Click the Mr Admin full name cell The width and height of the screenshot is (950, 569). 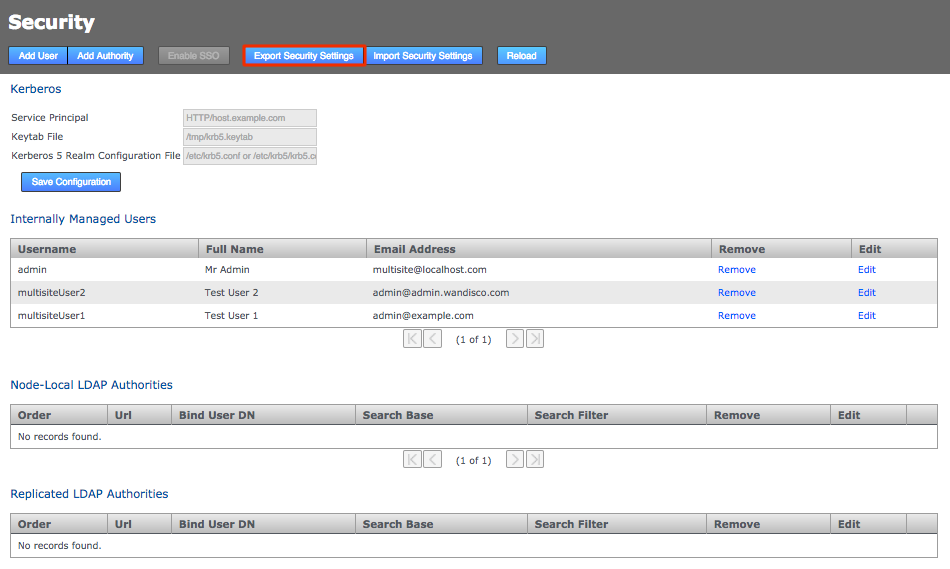point(227,270)
